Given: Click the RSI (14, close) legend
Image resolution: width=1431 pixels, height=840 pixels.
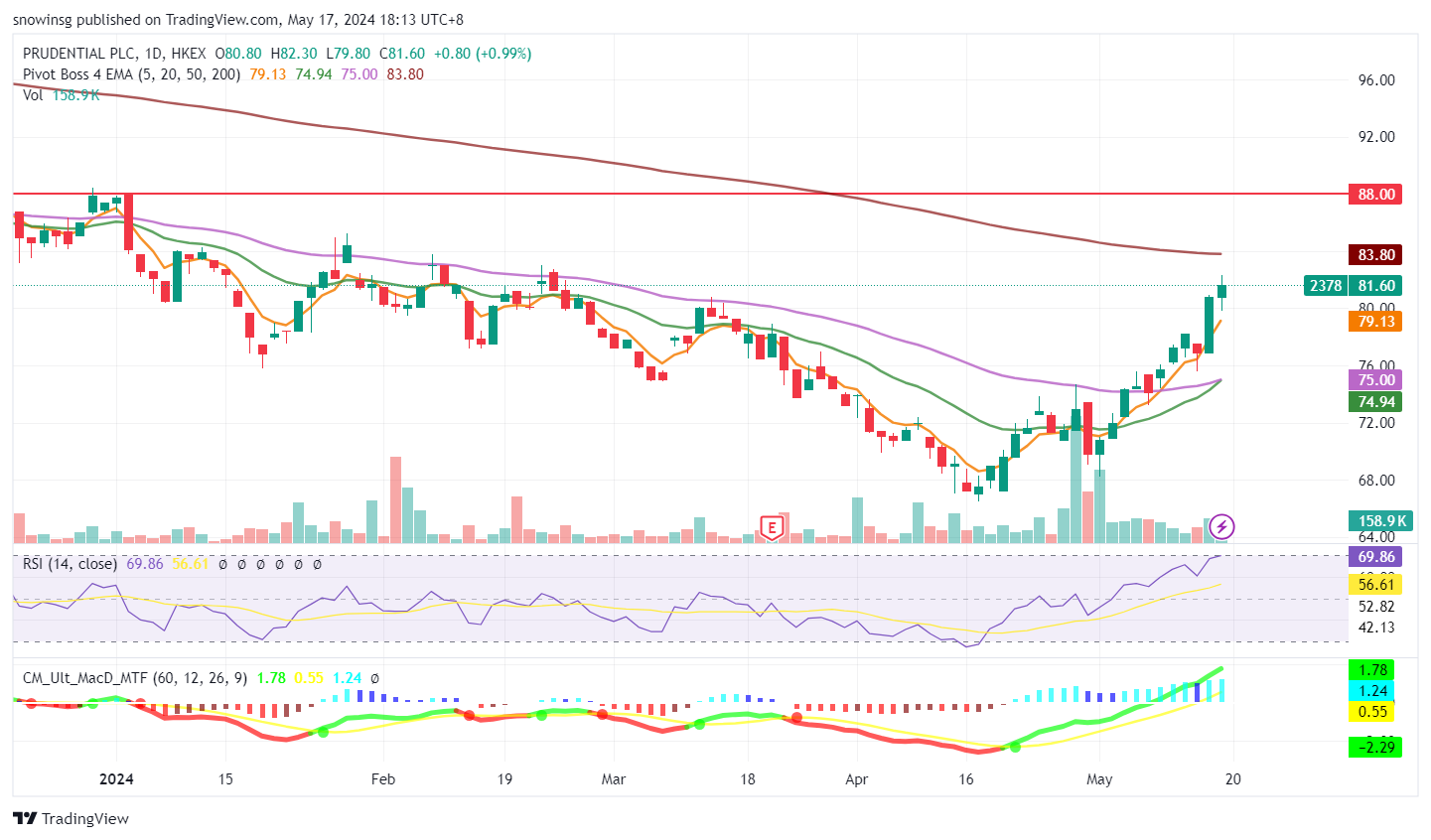Looking at the screenshot, I should tap(70, 564).
